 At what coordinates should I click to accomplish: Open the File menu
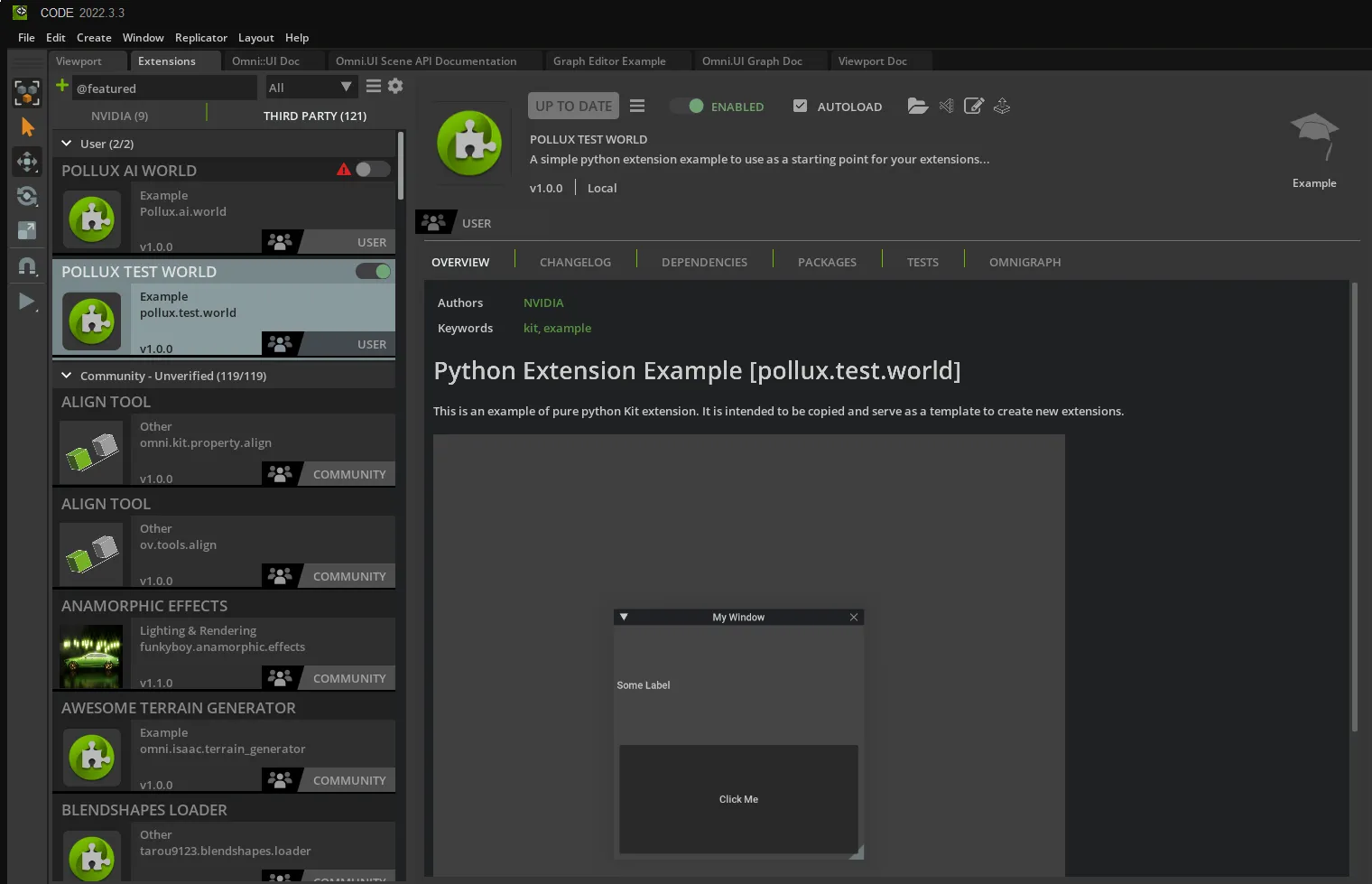tap(26, 38)
